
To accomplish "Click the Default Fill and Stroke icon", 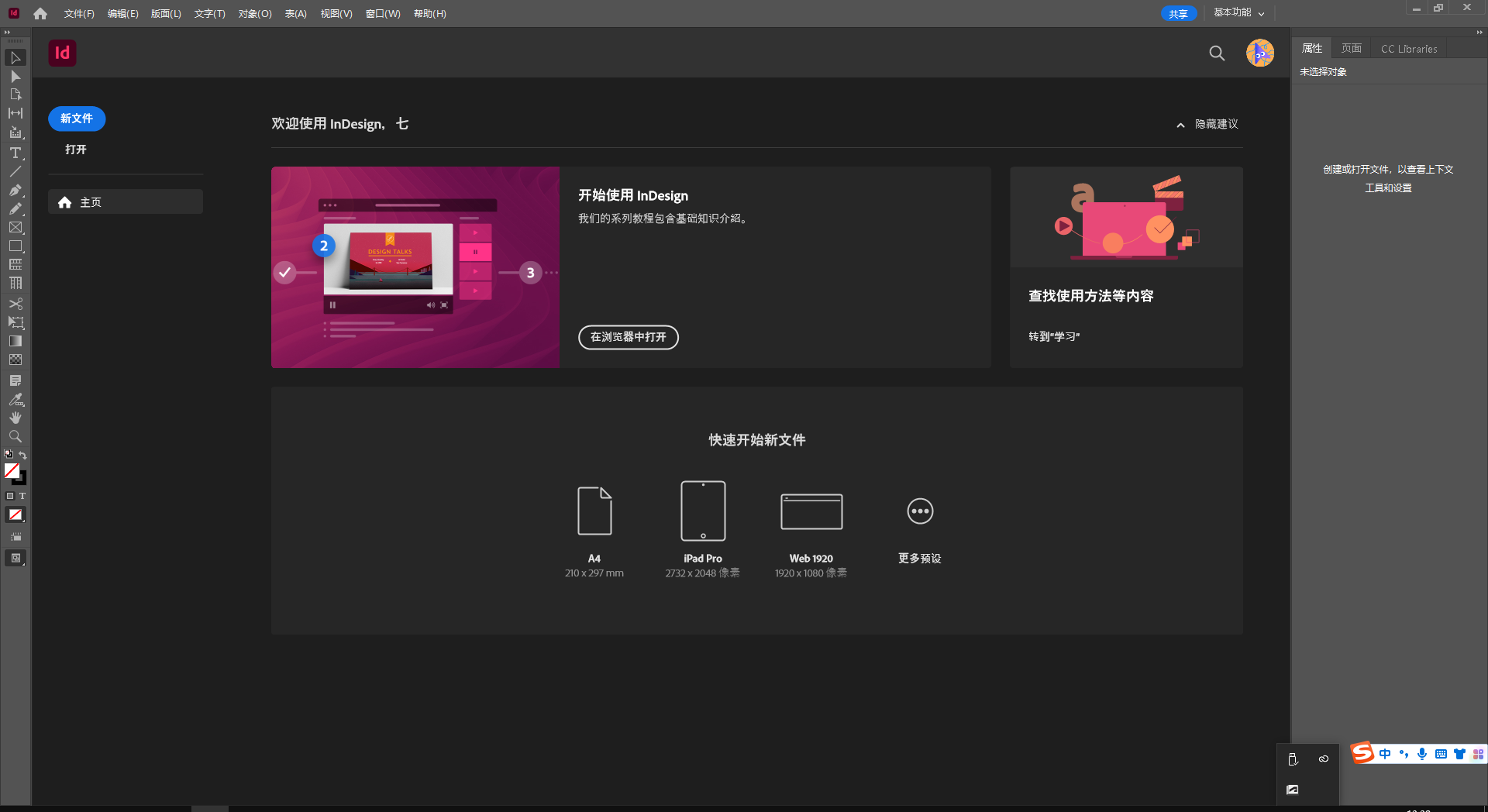I will tap(9, 455).
